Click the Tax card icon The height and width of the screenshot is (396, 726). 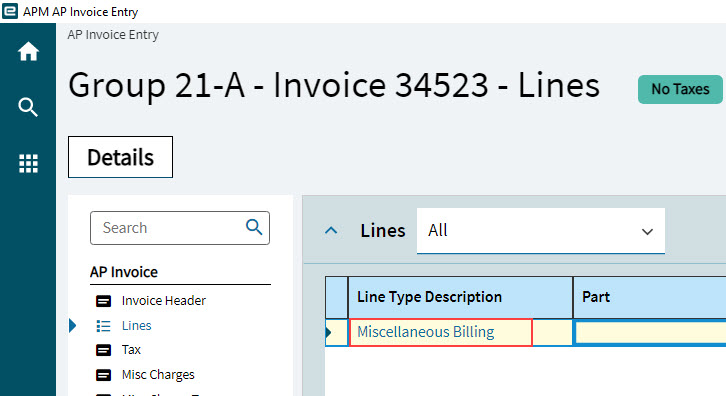pos(103,350)
